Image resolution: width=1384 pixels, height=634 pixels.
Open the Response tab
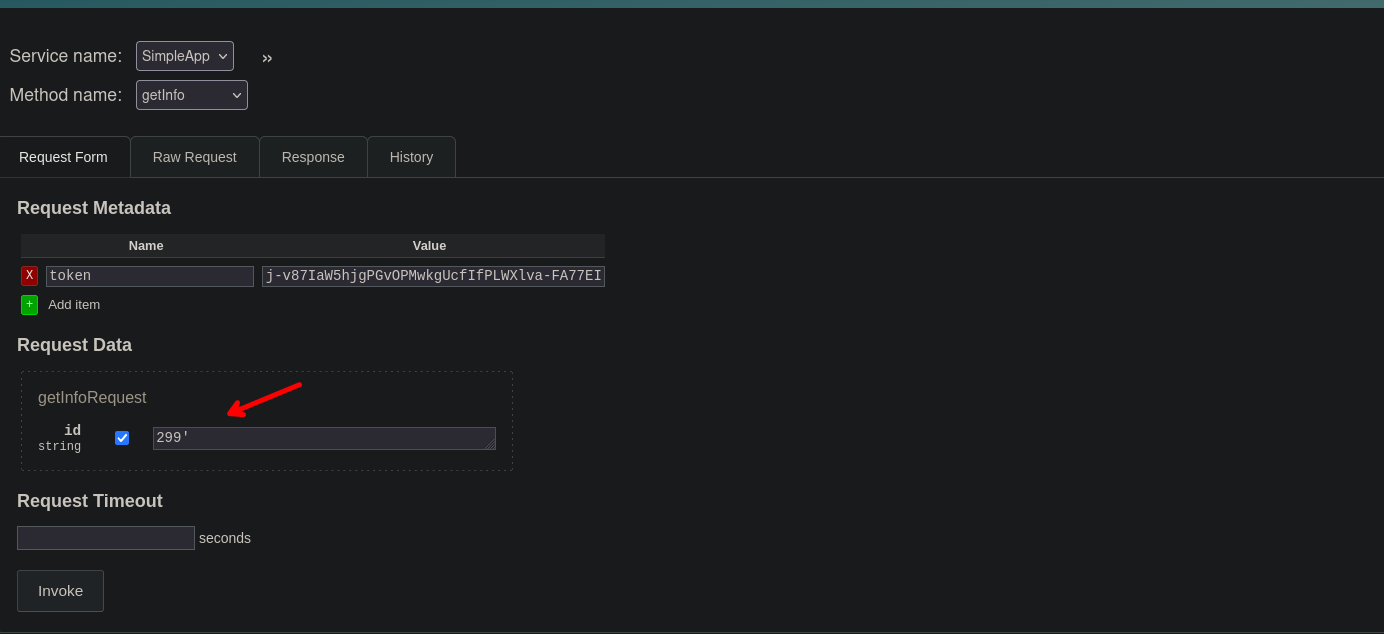point(313,157)
